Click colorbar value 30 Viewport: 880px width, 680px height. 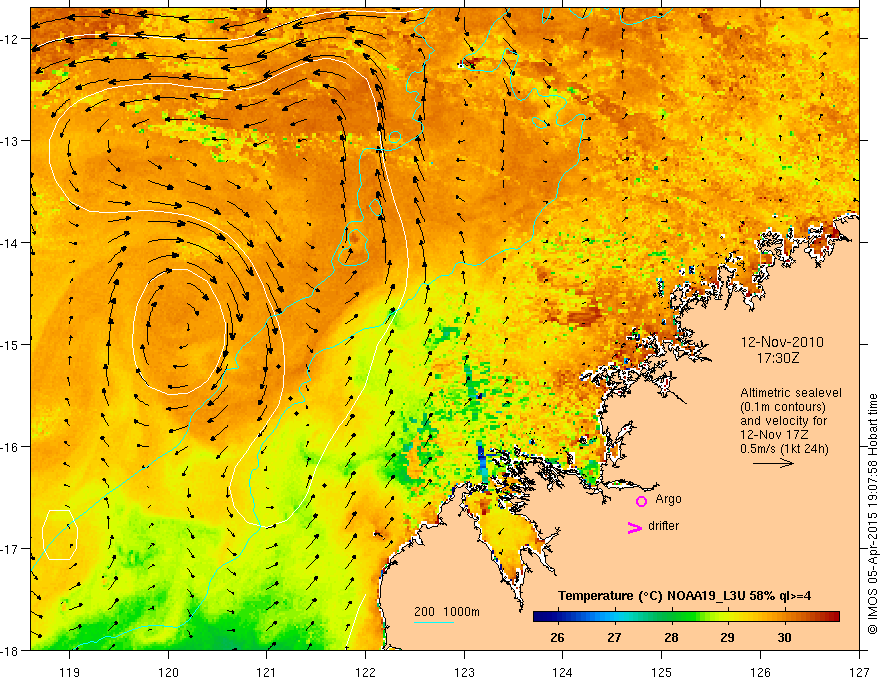tap(784, 637)
